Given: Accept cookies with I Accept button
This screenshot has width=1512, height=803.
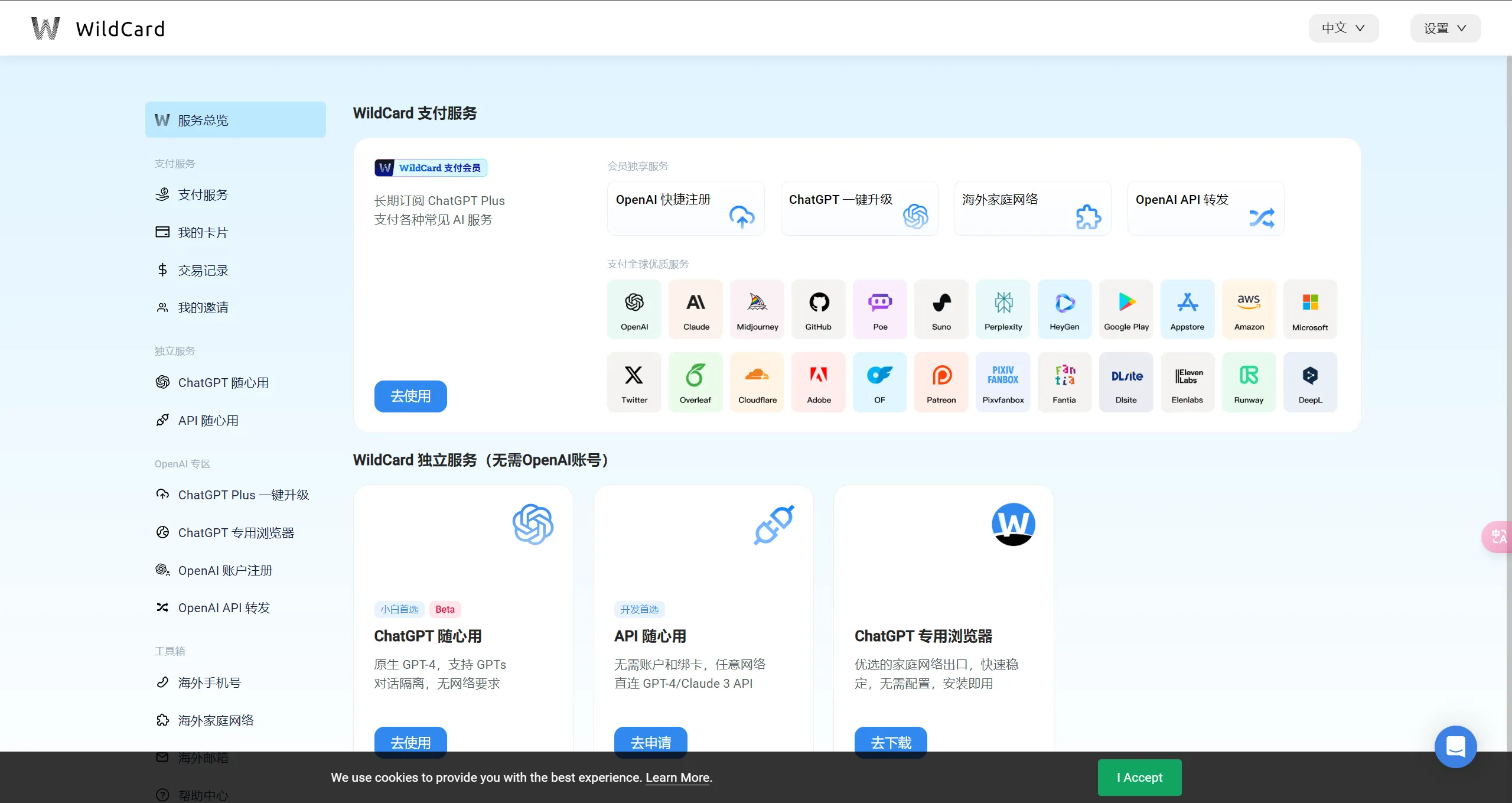Looking at the screenshot, I should [1139, 777].
